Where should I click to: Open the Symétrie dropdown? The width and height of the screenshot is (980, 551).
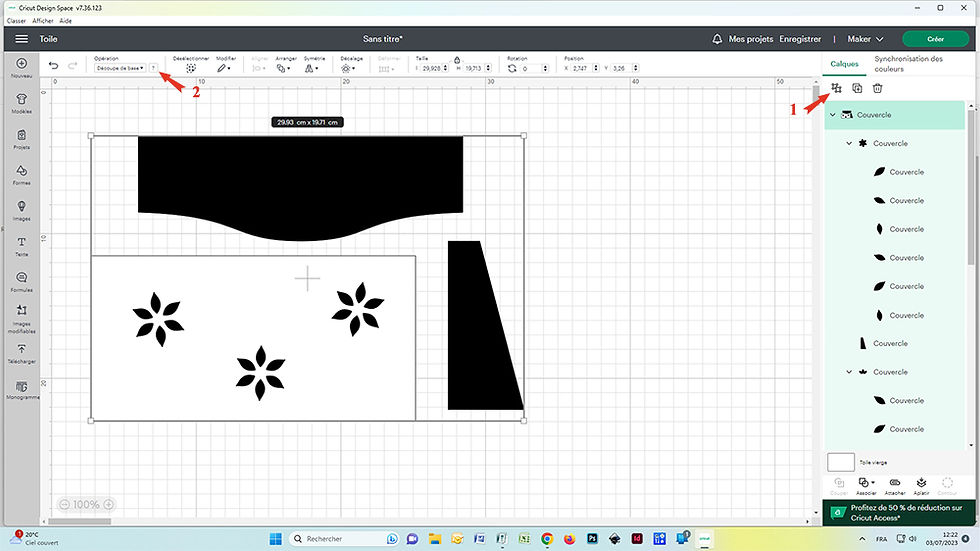pyautogui.click(x=311, y=68)
